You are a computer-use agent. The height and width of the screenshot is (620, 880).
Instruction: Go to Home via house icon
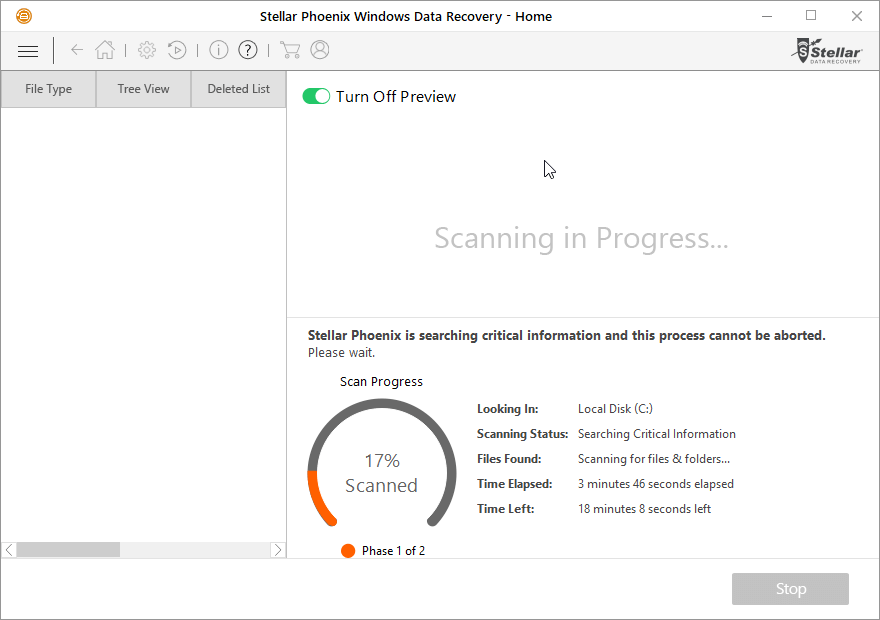pos(105,50)
